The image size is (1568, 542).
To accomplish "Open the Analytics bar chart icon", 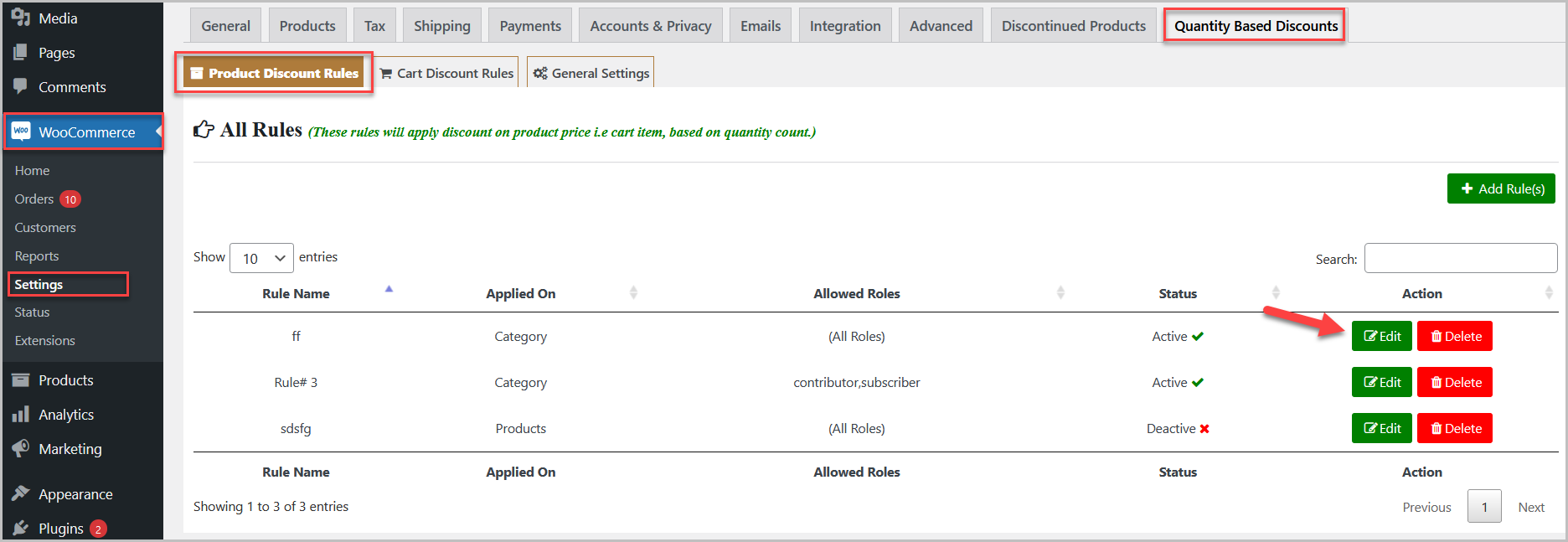I will click(x=21, y=415).
